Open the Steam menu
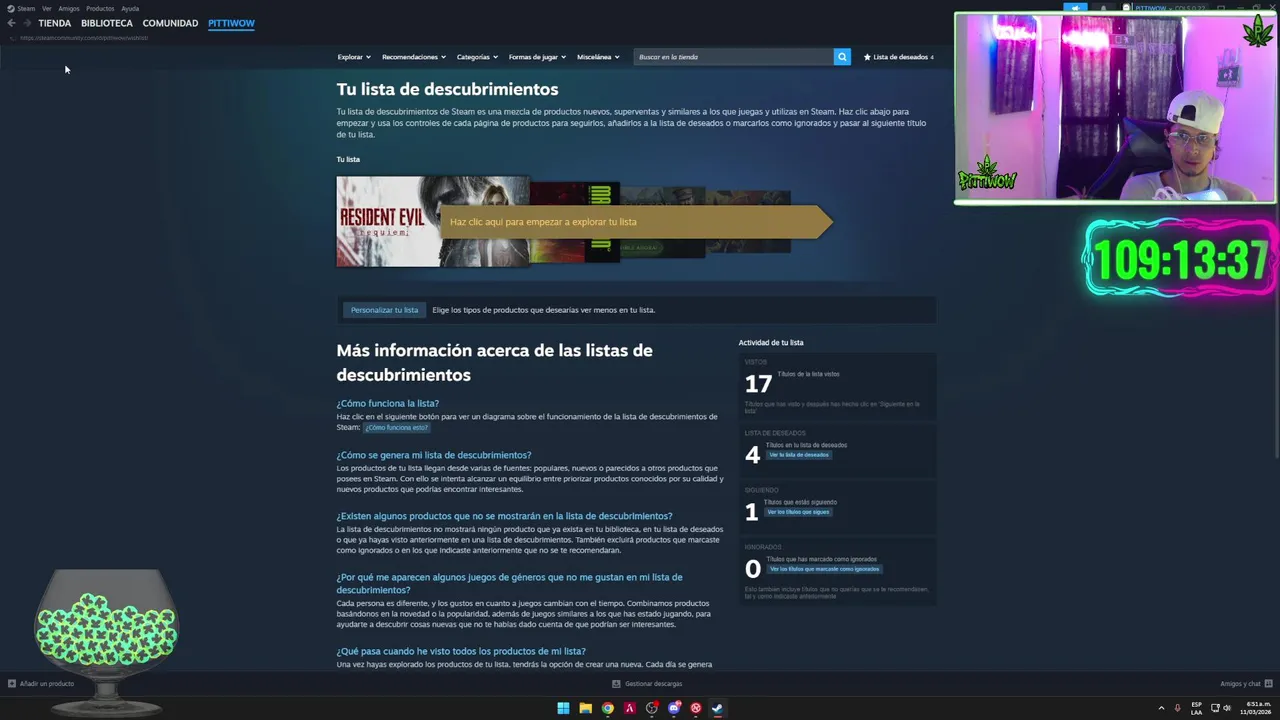 pos(26,8)
